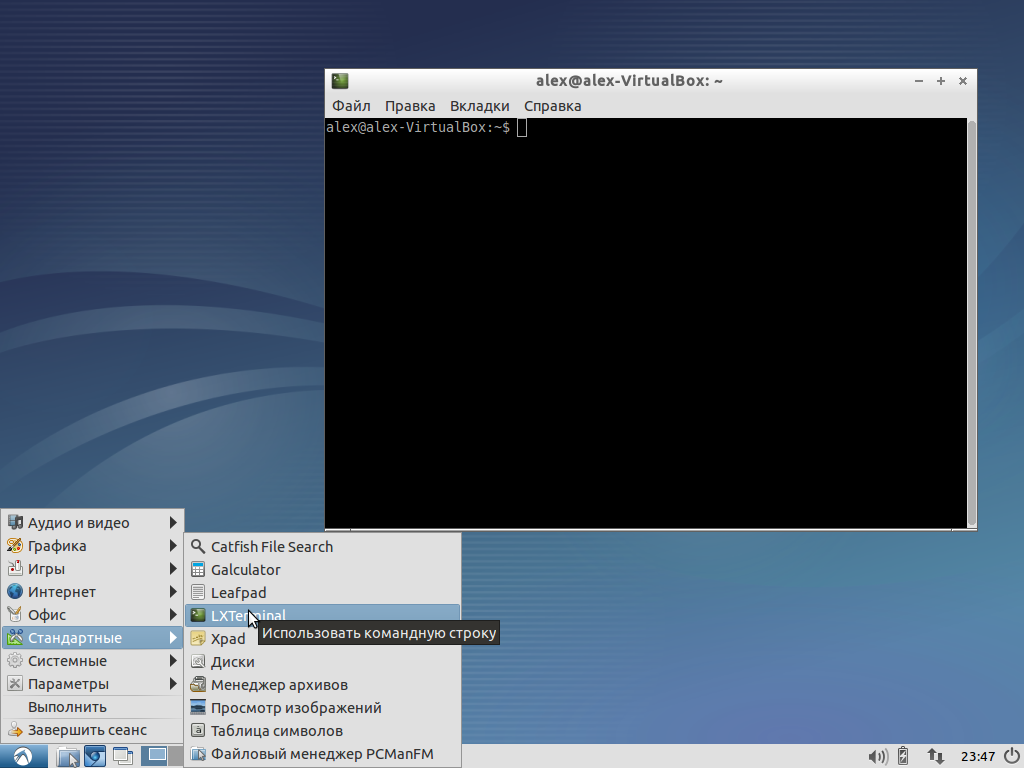Expand the Параметры category submenu
1024x768 pixels.
pyautogui.click(x=92, y=684)
